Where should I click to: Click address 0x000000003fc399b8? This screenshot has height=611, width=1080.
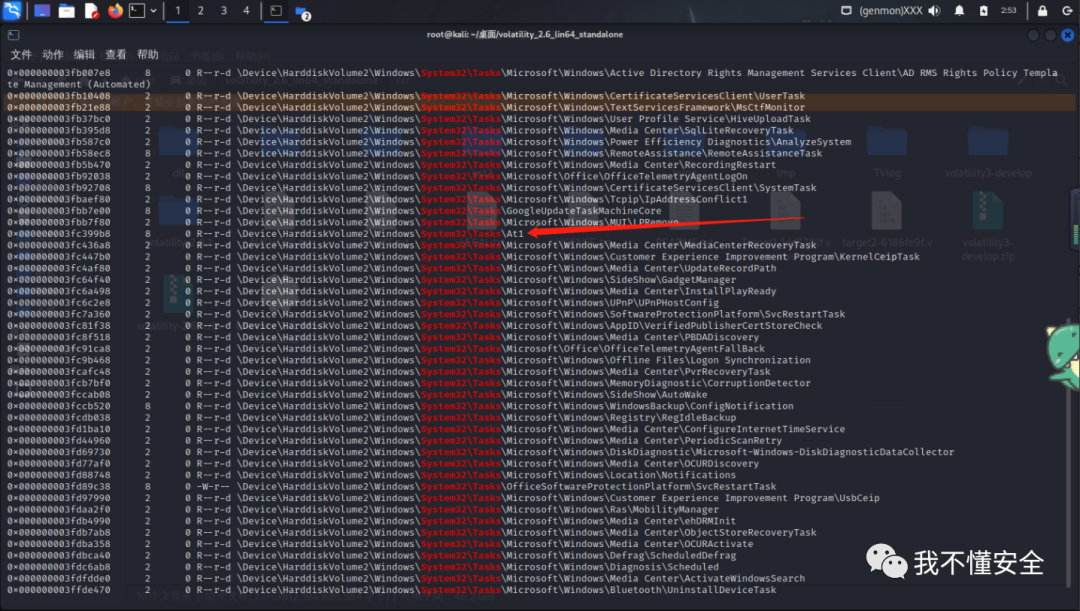click(x=59, y=234)
